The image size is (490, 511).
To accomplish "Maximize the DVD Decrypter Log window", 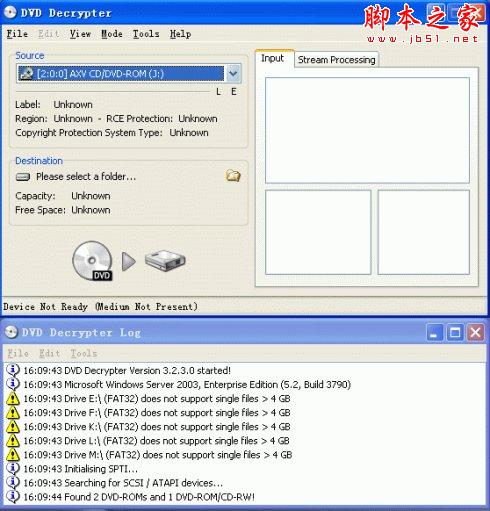I will click(x=455, y=332).
